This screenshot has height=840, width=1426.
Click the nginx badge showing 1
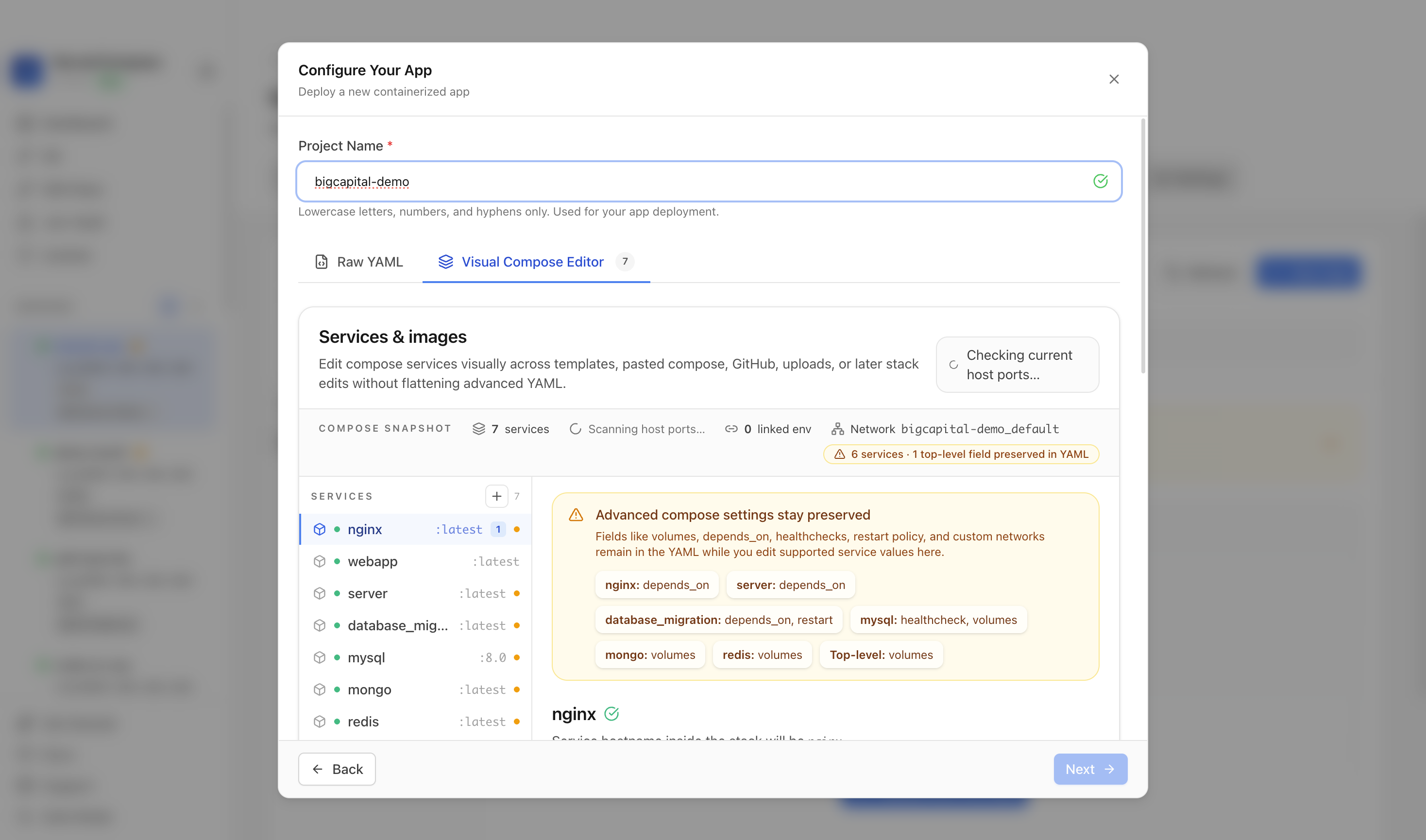pos(498,529)
